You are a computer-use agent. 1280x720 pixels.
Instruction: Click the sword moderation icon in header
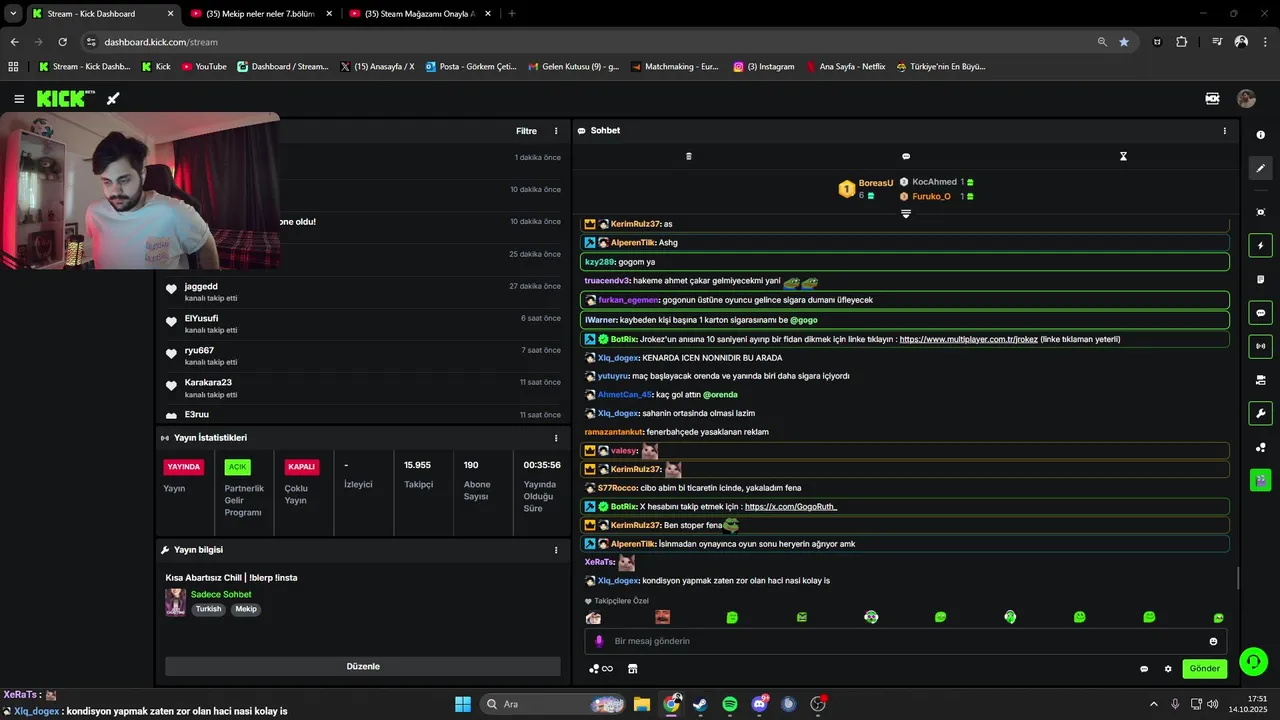pos(113,99)
